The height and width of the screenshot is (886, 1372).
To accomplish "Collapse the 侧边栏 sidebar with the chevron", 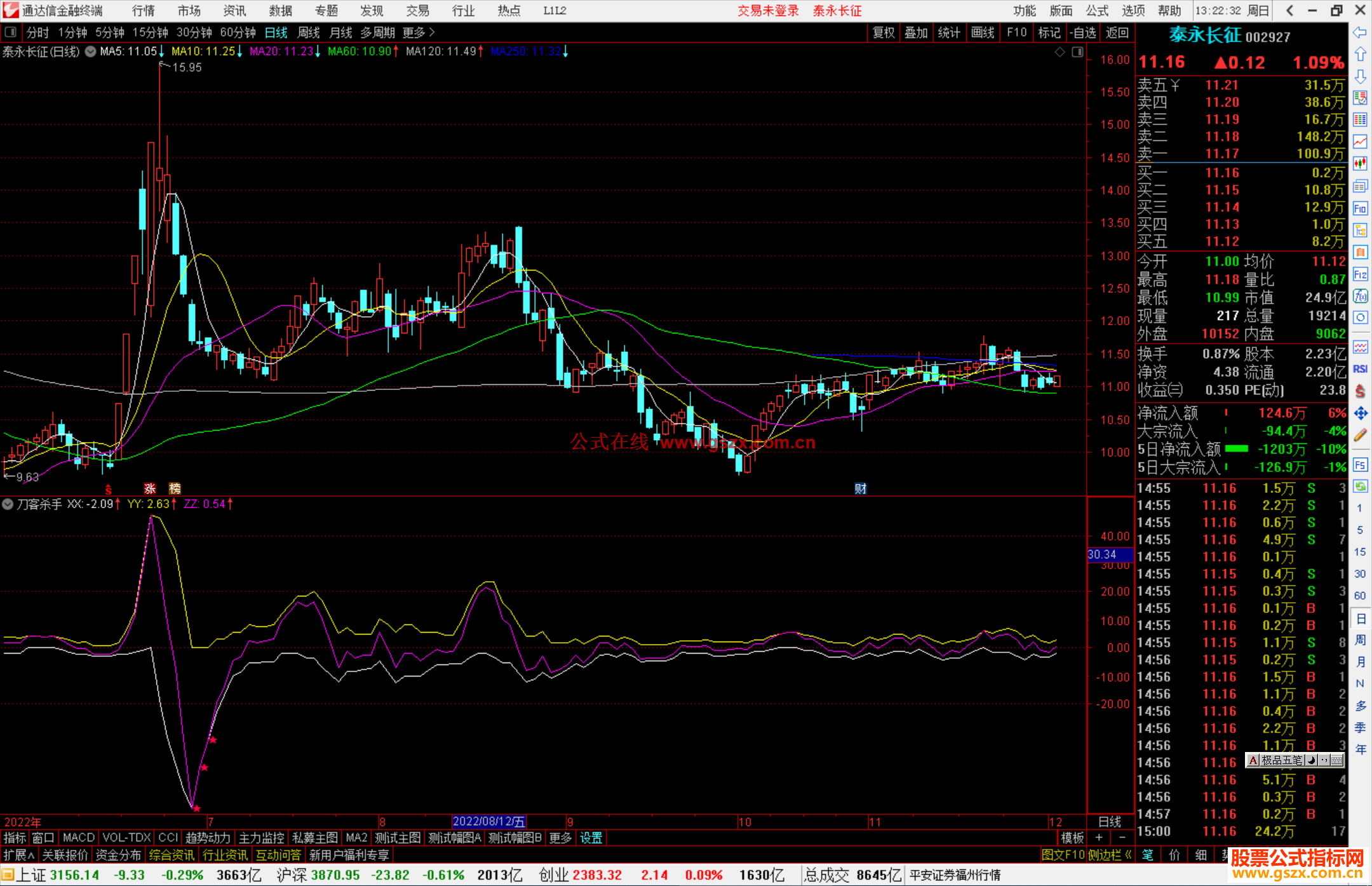I will pos(1128,855).
